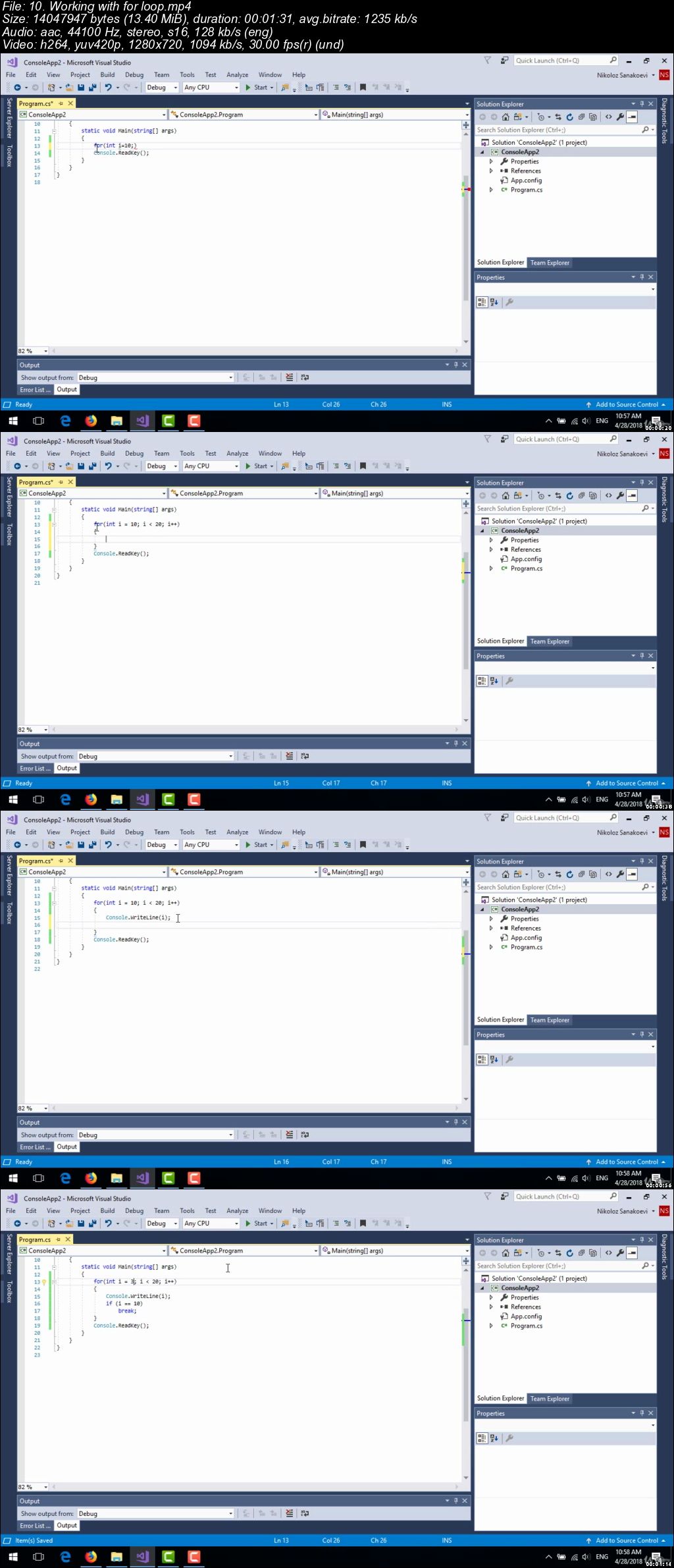Click notifications flag icon in second frame title bar
Viewport: 674px width, 1568px height.
coord(488,439)
